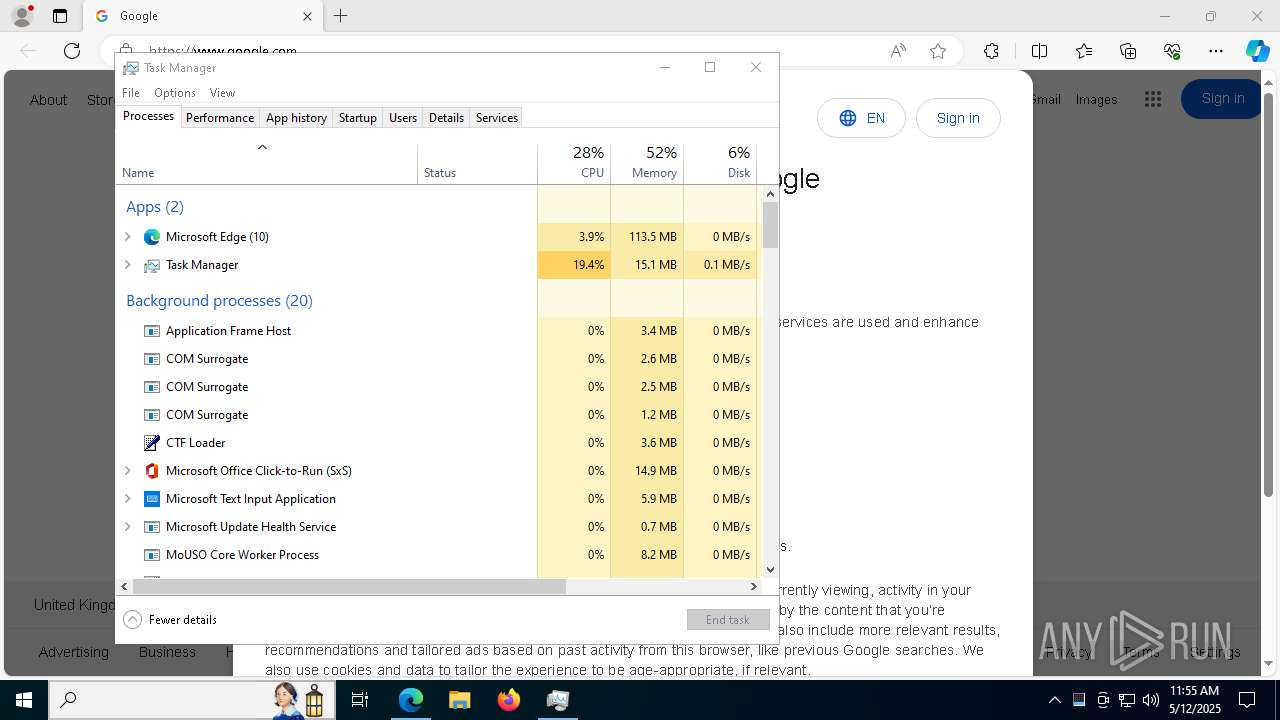The width and height of the screenshot is (1280, 720).
Task: Open Google language EN selector
Action: (861, 118)
